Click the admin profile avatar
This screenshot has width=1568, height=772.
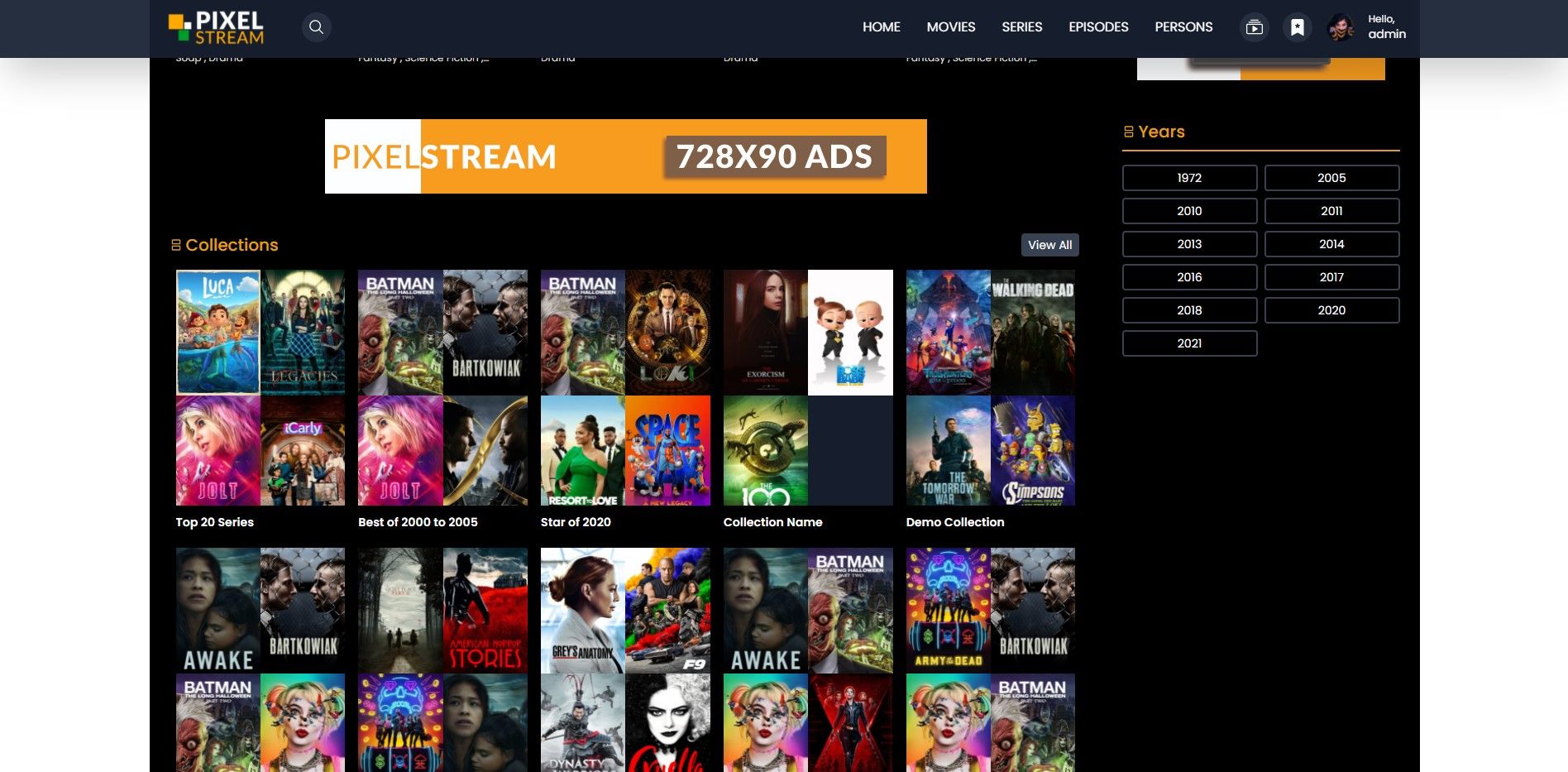(x=1341, y=27)
